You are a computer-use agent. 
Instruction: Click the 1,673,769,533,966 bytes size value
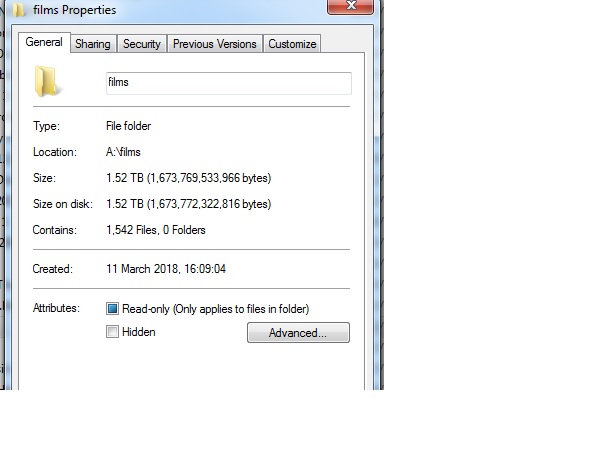click(x=208, y=178)
